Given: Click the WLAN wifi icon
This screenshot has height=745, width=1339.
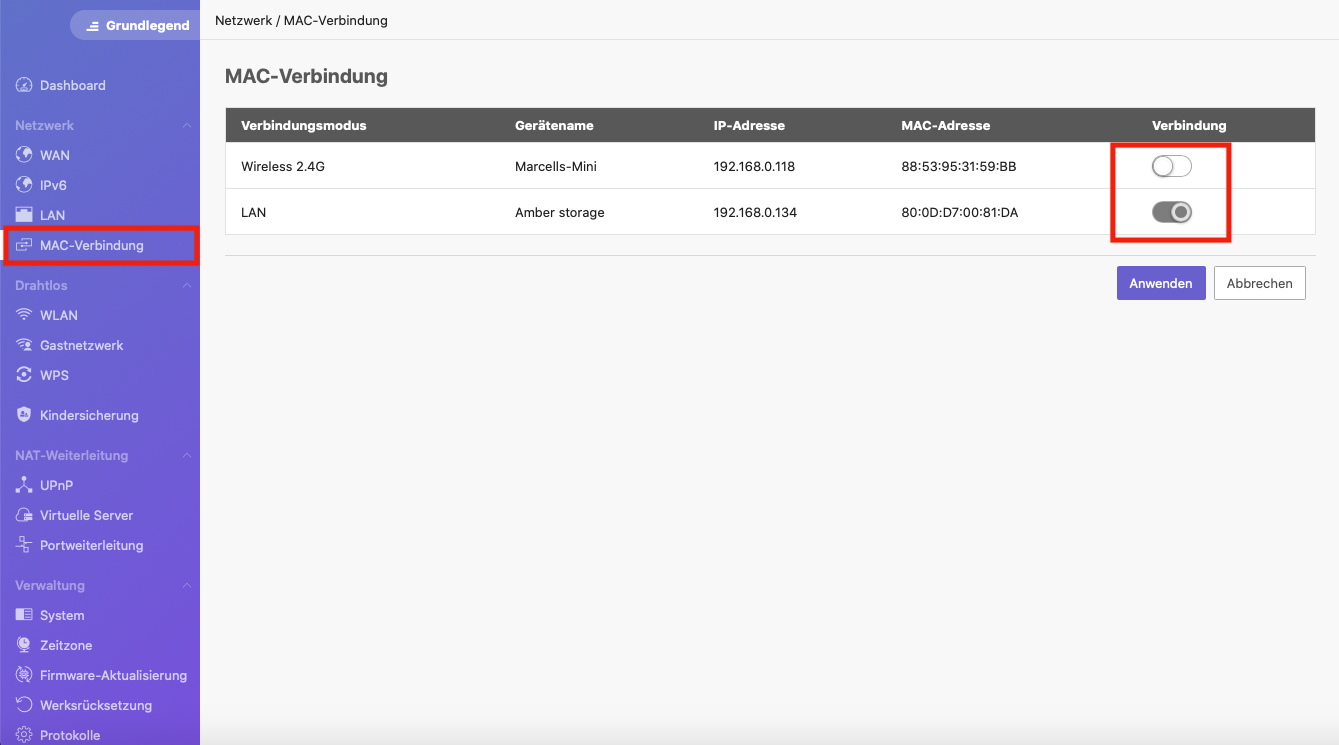Looking at the screenshot, I should [x=24, y=315].
